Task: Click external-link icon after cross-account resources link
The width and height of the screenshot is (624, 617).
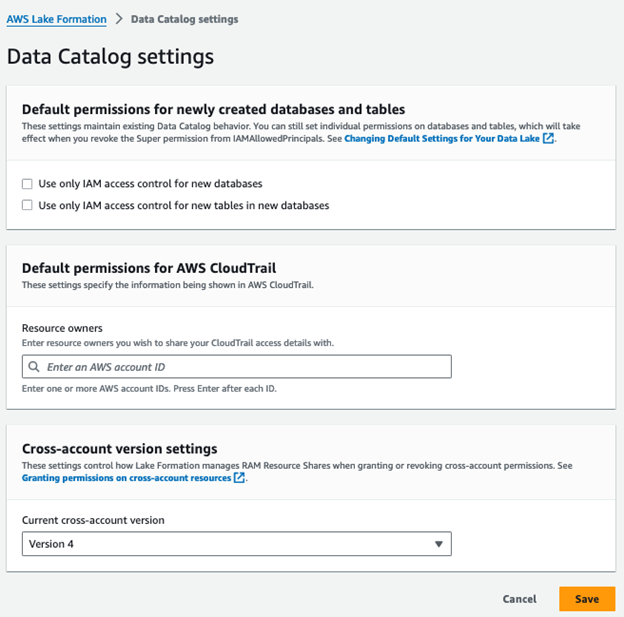Action: point(239,478)
